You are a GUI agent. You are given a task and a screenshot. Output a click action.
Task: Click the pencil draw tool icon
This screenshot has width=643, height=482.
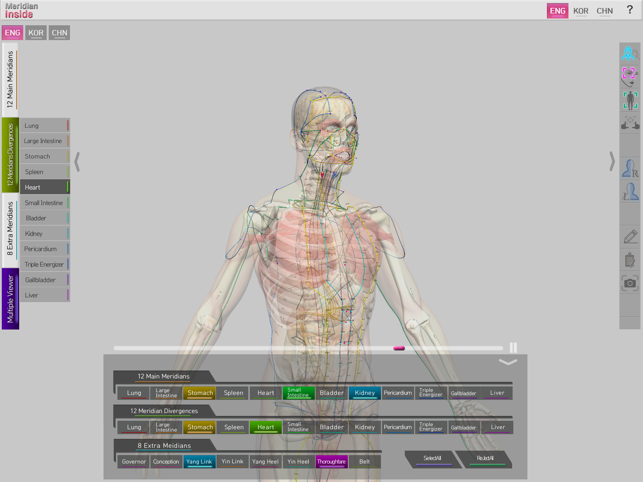tap(630, 237)
